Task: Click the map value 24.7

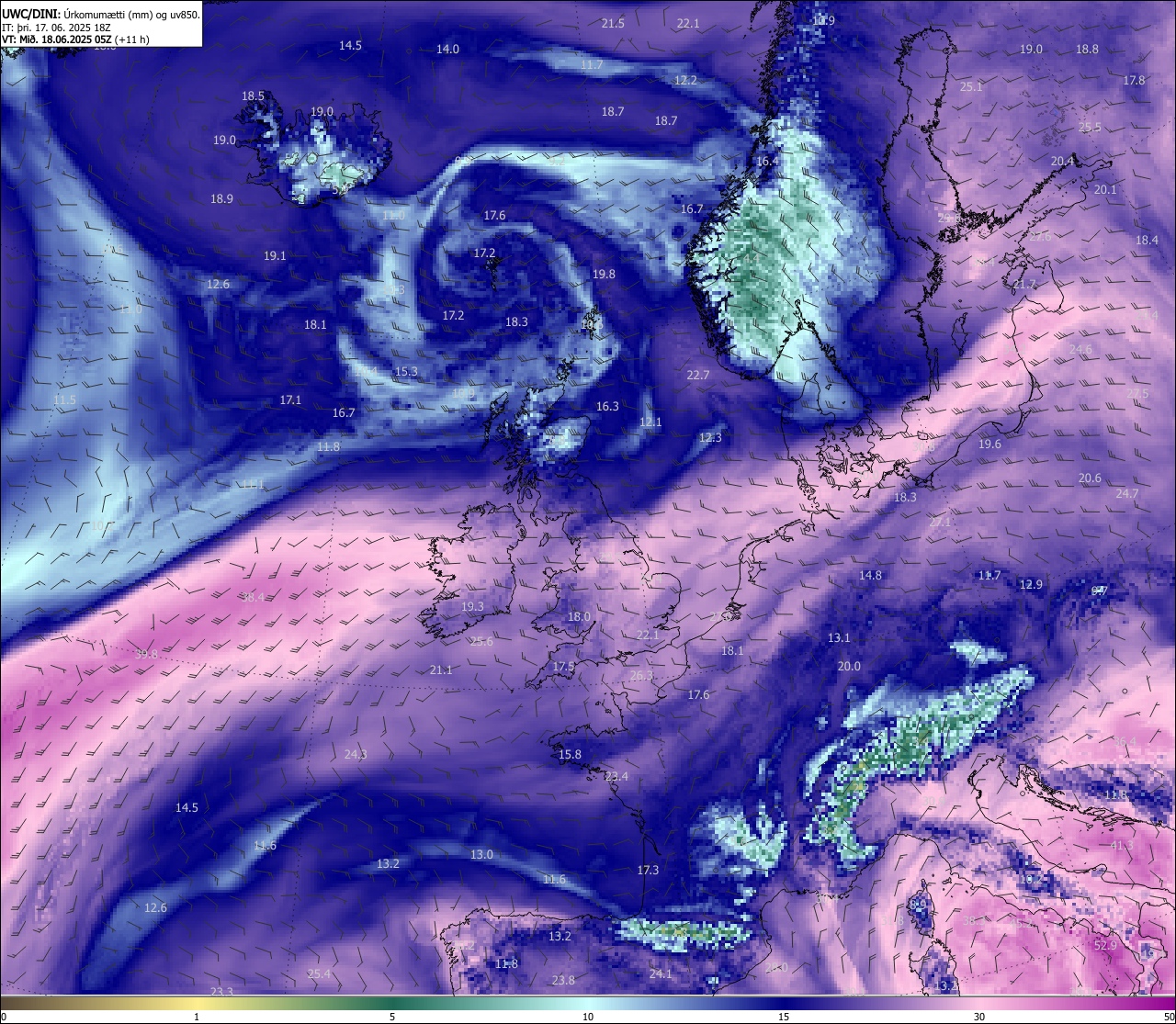Action: [x=1127, y=494]
